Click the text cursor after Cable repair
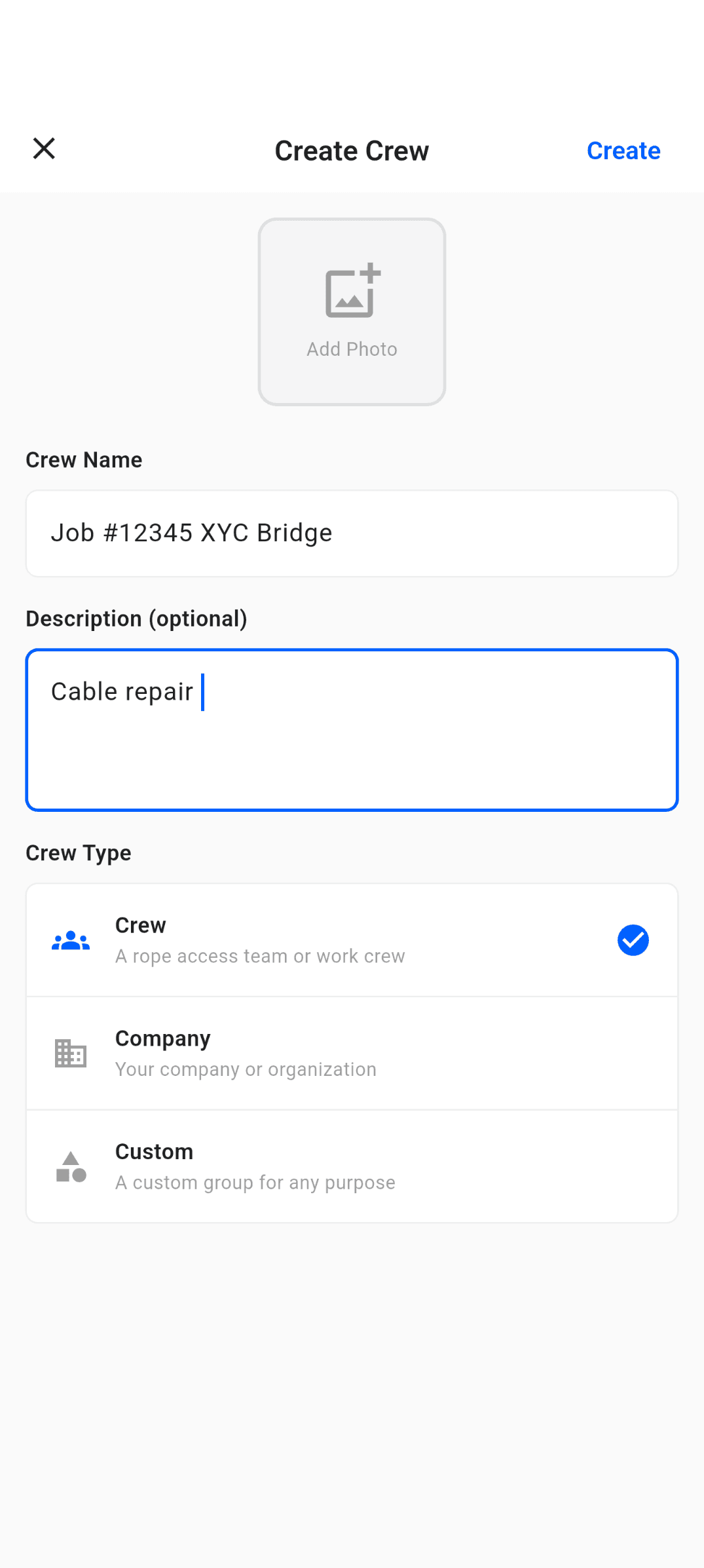The image size is (704, 1568). pos(204,692)
